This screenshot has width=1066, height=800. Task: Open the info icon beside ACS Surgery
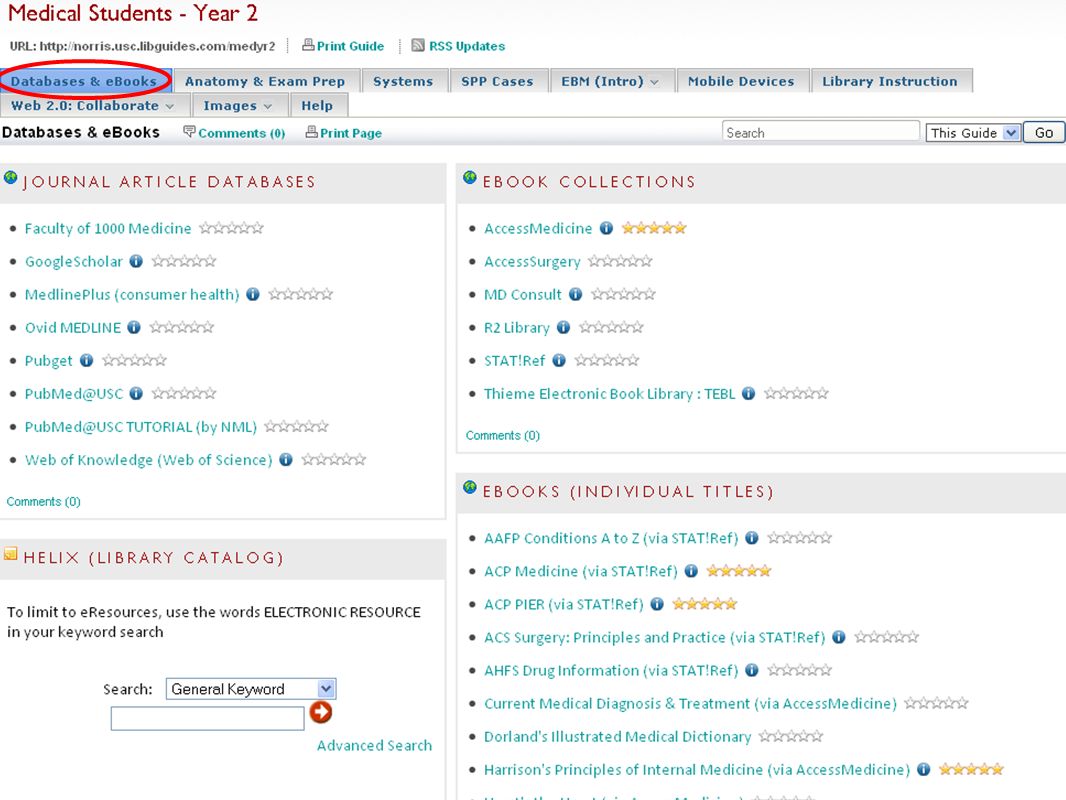[x=839, y=637]
